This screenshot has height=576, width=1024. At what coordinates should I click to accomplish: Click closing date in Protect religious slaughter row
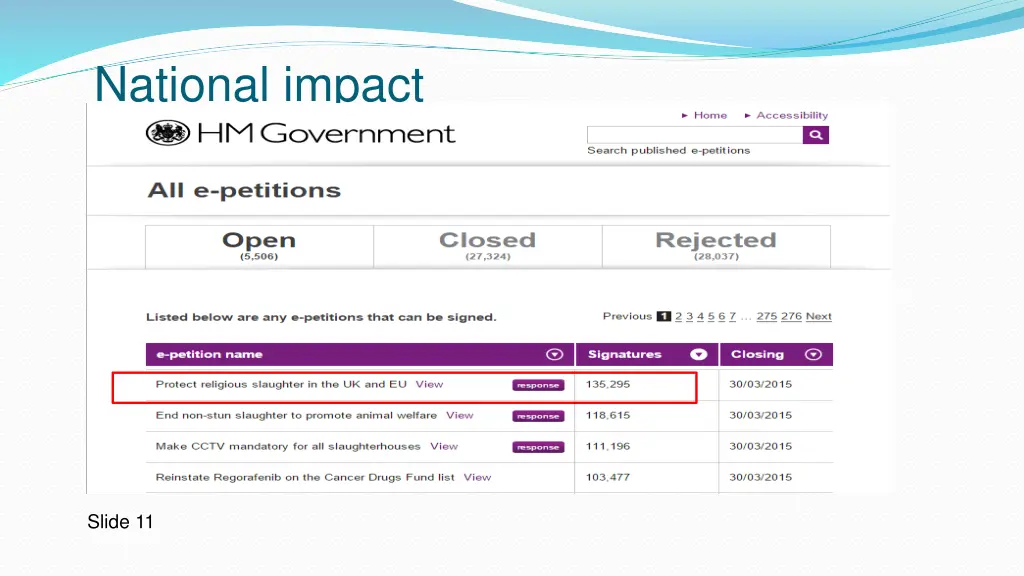pos(760,384)
